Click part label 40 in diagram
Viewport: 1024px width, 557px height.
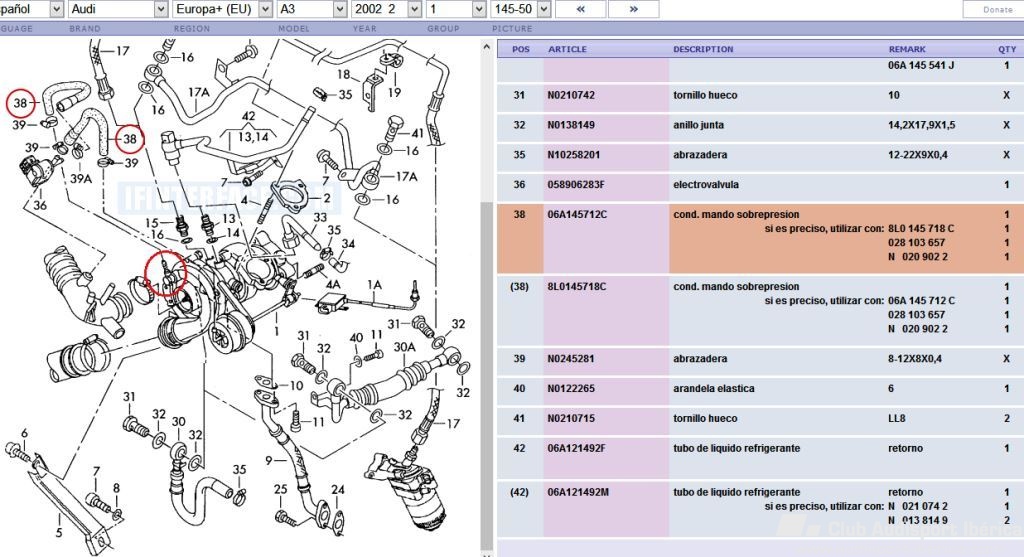(356, 338)
